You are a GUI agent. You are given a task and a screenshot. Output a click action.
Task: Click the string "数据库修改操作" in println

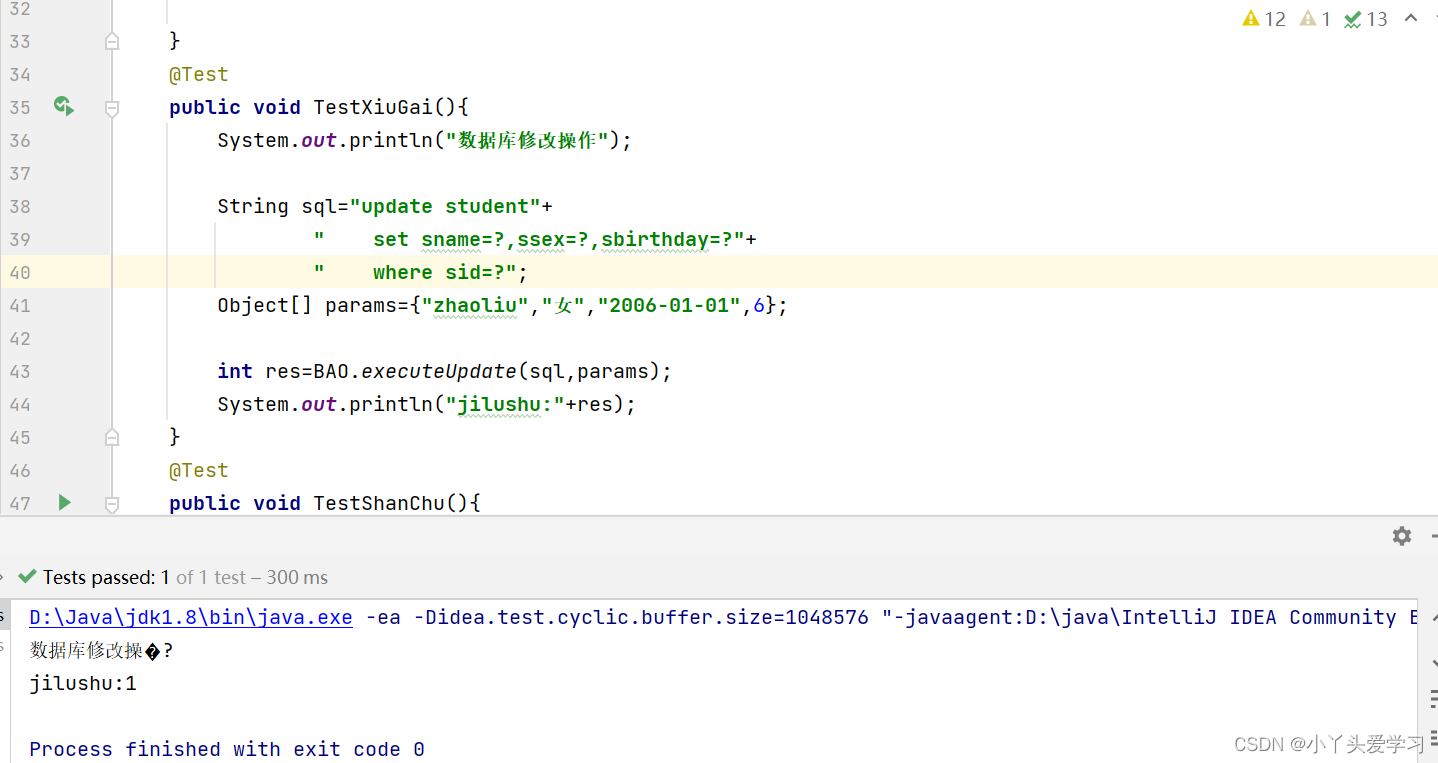[527, 140]
